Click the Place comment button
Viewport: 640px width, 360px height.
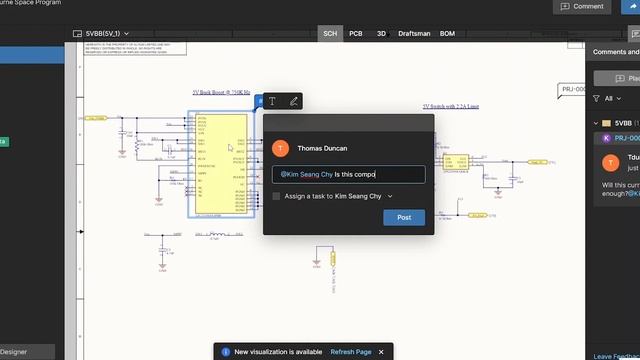(617, 78)
